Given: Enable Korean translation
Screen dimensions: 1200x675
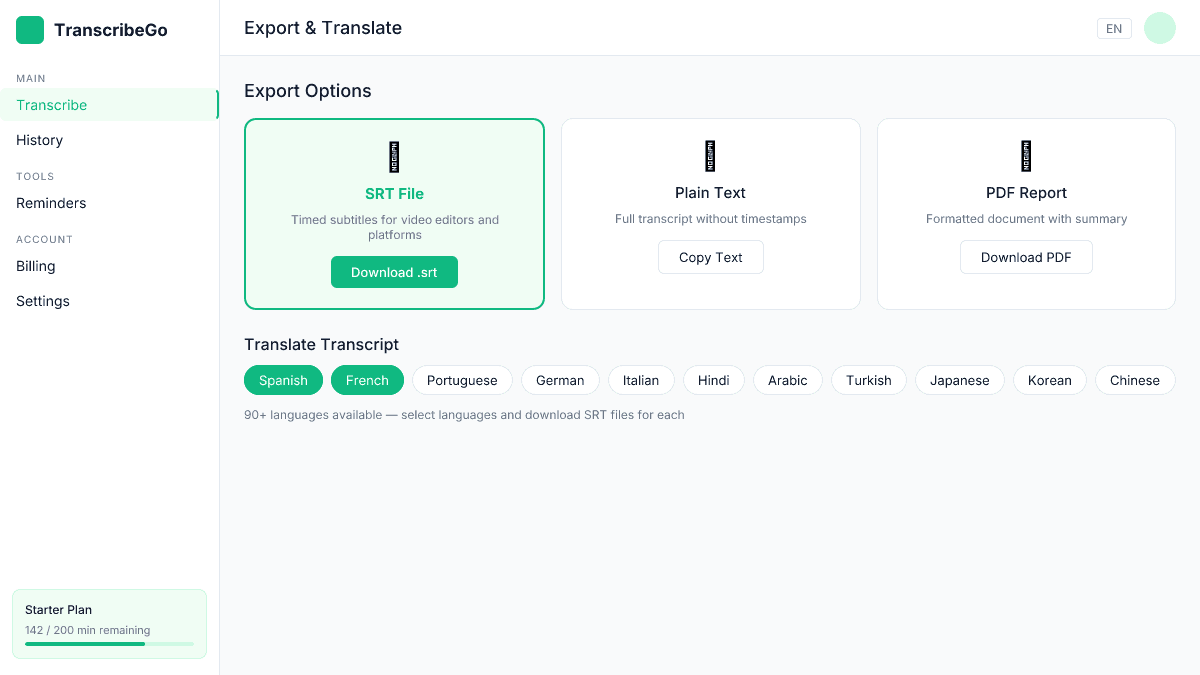Looking at the screenshot, I should (1049, 380).
